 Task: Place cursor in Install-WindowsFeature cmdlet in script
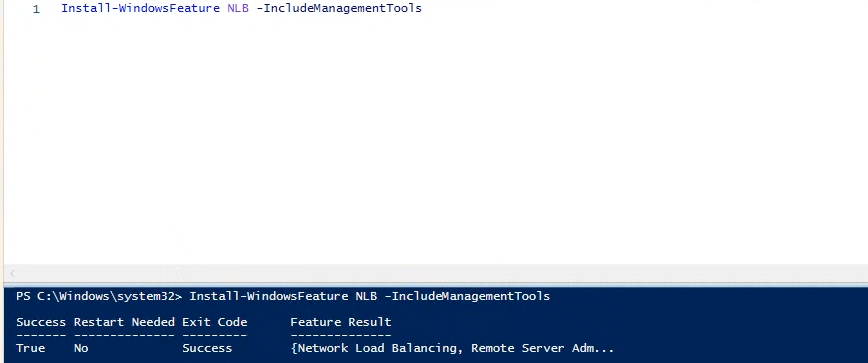point(141,8)
